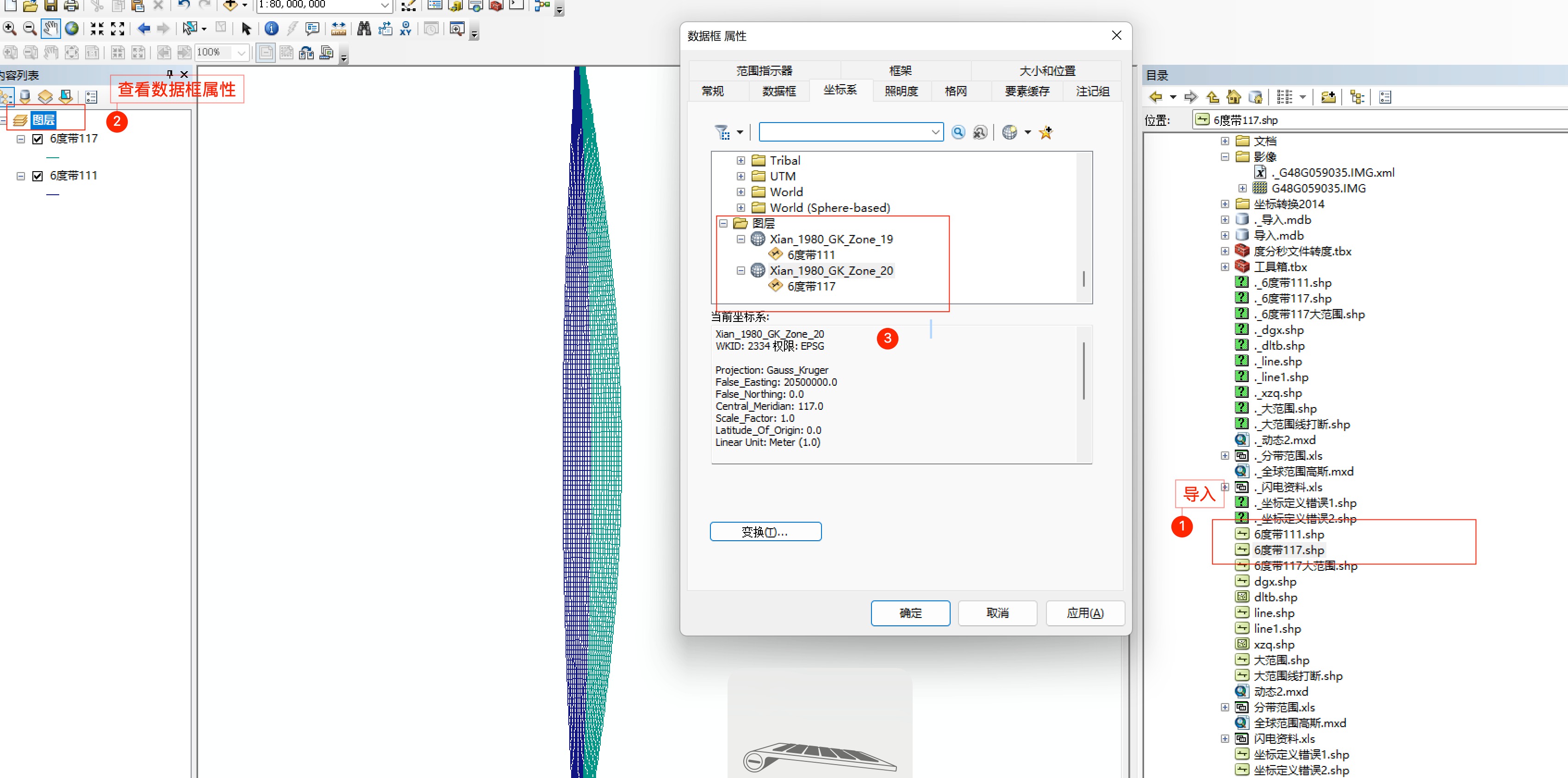Click the coordinate system search icon
Image resolution: width=1568 pixels, height=778 pixels.
click(958, 132)
